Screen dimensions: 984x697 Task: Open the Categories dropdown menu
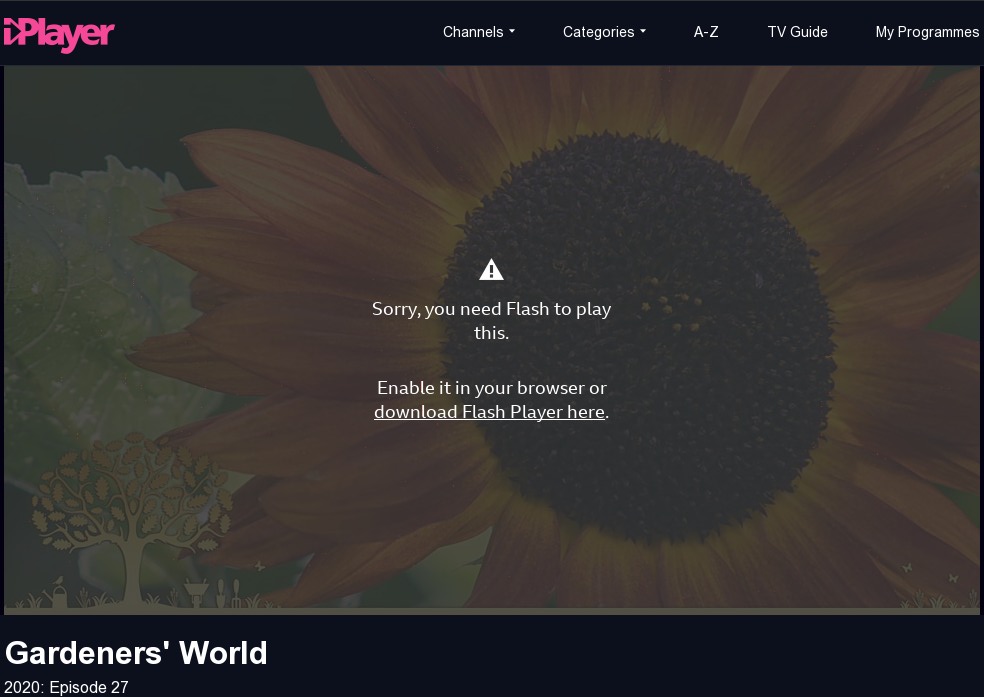tap(604, 32)
